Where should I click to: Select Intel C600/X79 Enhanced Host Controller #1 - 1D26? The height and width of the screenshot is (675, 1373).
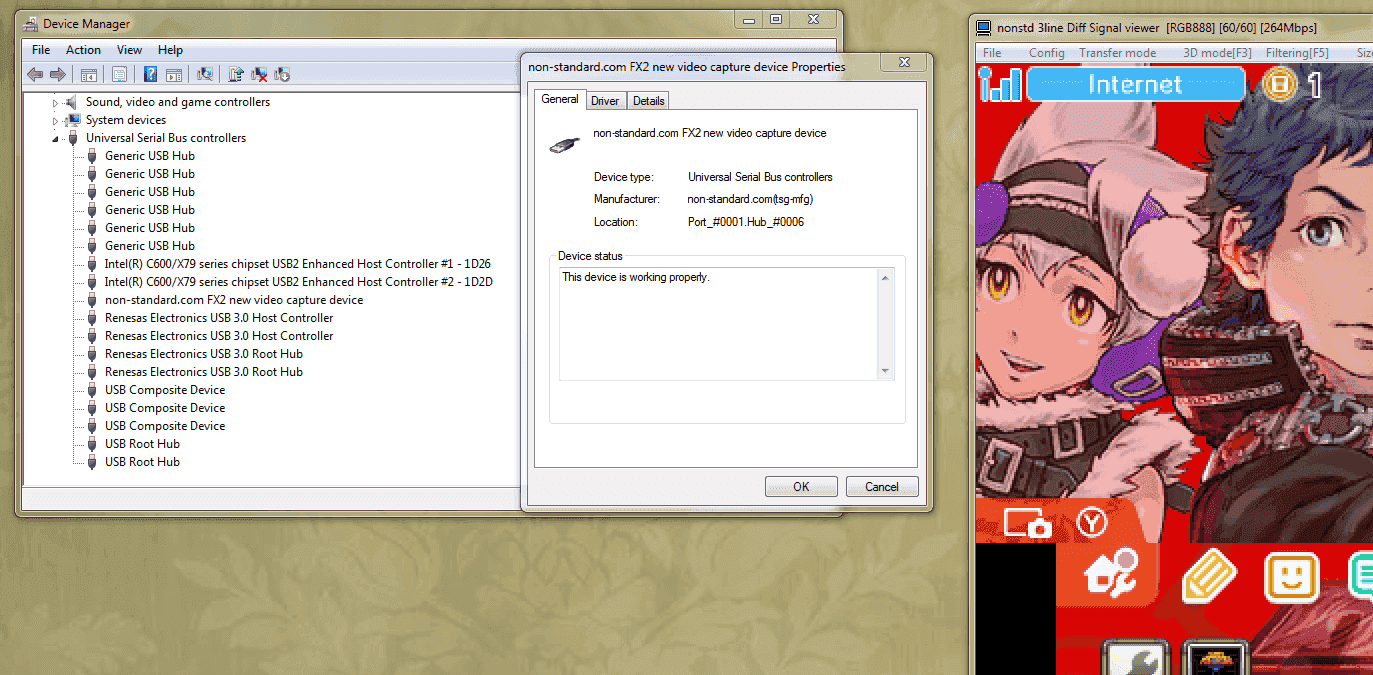pos(298,264)
